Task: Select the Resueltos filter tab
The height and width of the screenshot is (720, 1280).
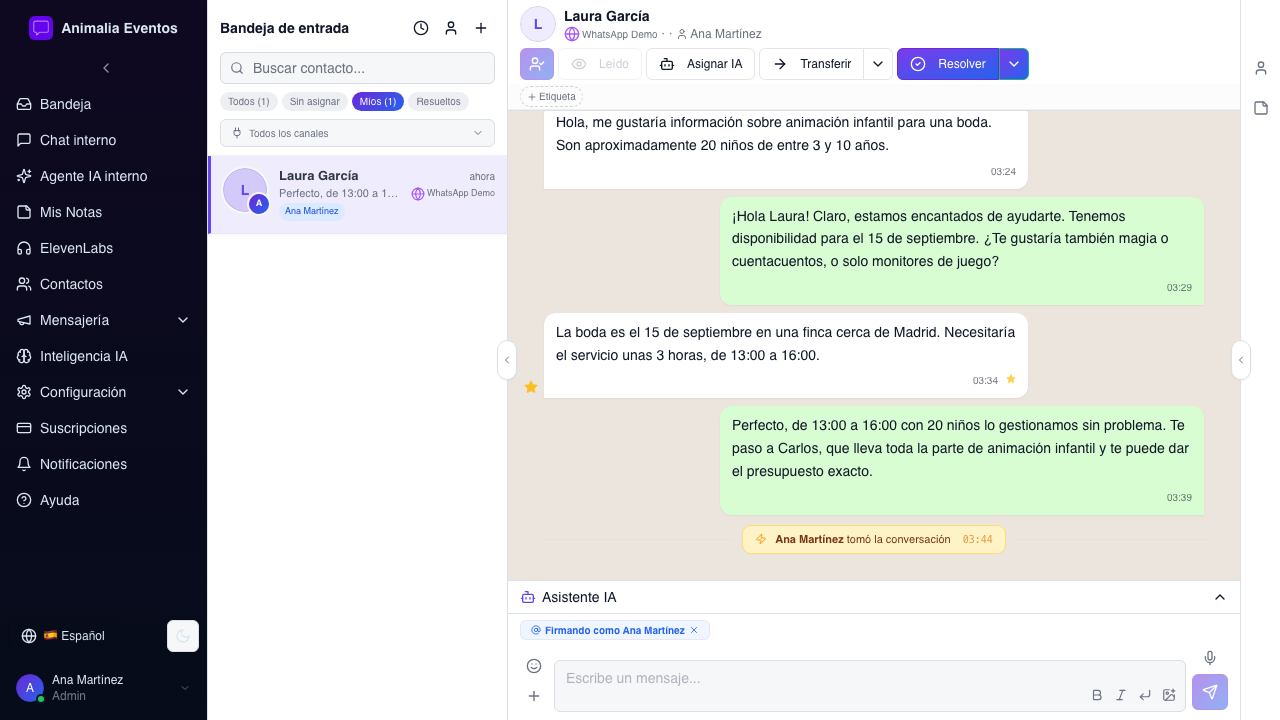Action: point(438,102)
